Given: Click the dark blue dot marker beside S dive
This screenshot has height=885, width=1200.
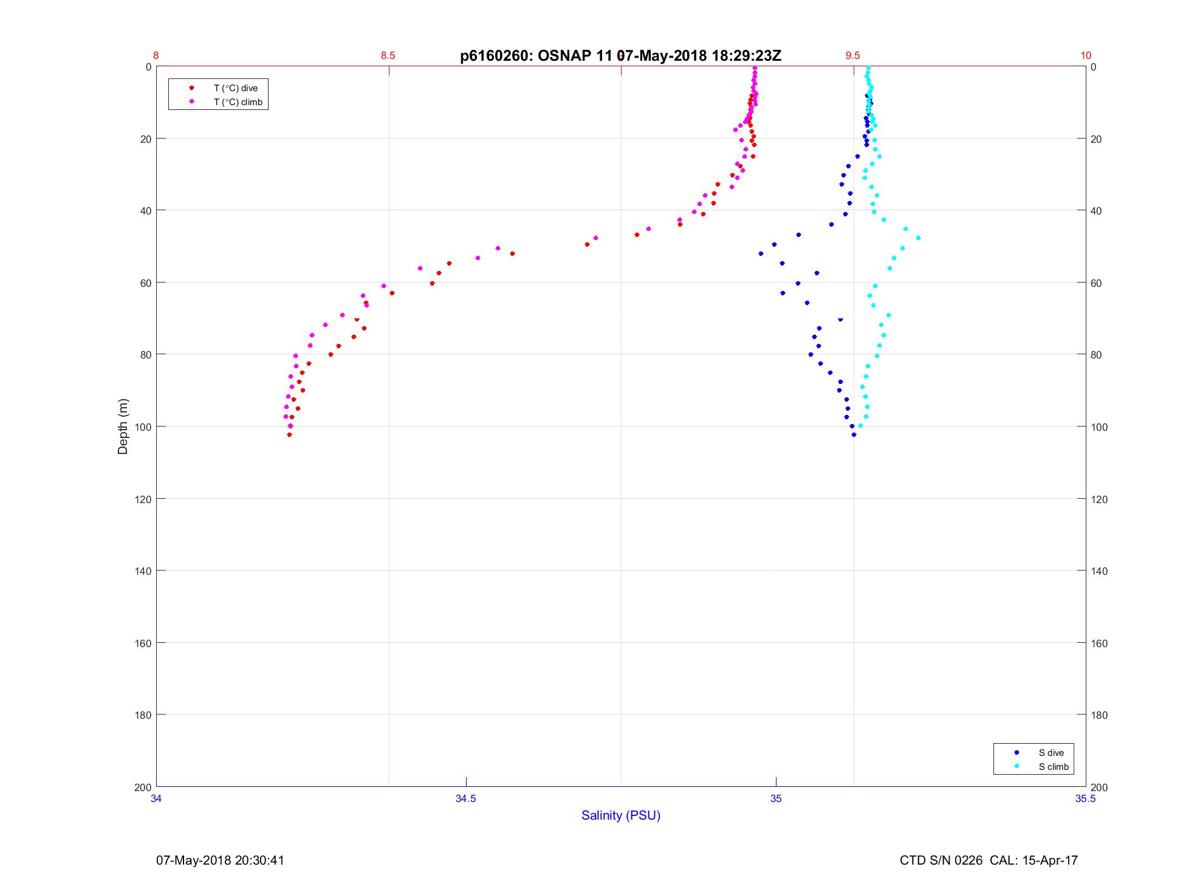Looking at the screenshot, I should (1017, 752).
